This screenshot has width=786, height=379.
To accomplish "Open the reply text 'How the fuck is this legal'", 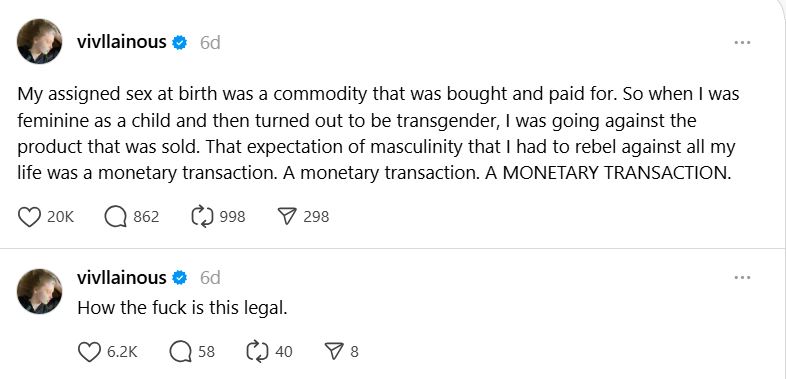I will tap(182, 308).
